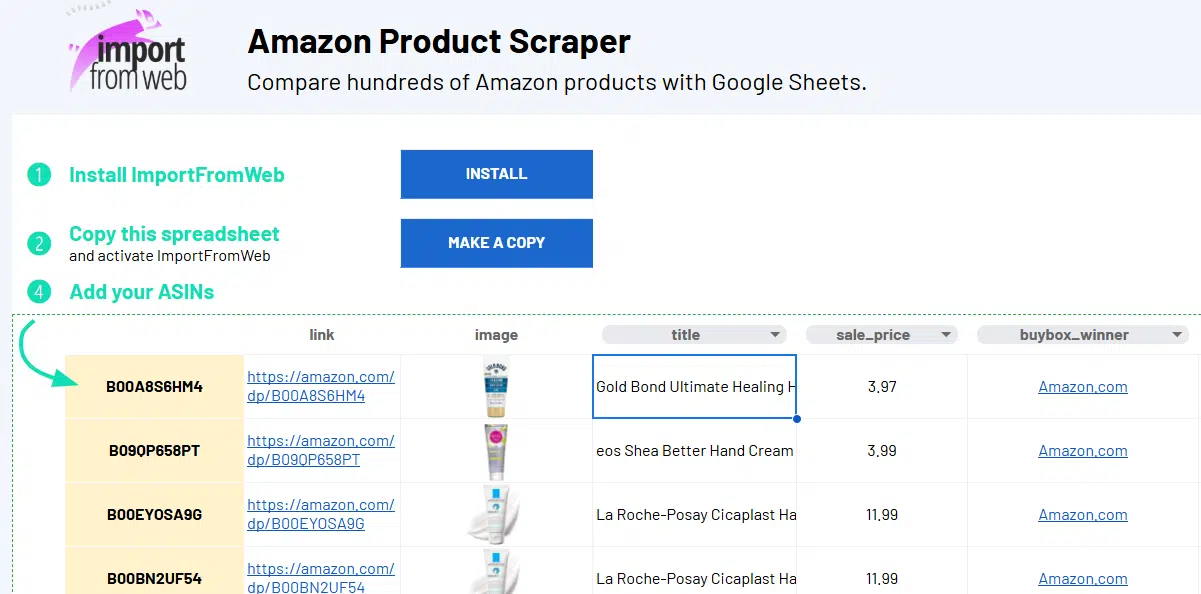The height and width of the screenshot is (594, 1201).
Task: Follow the Amazon.com buybox link for Gold Bond
Action: (x=1082, y=387)
